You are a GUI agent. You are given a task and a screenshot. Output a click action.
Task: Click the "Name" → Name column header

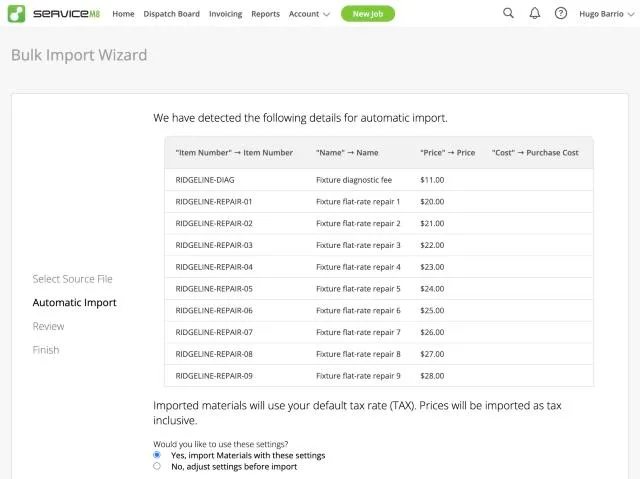pos(347,153)
